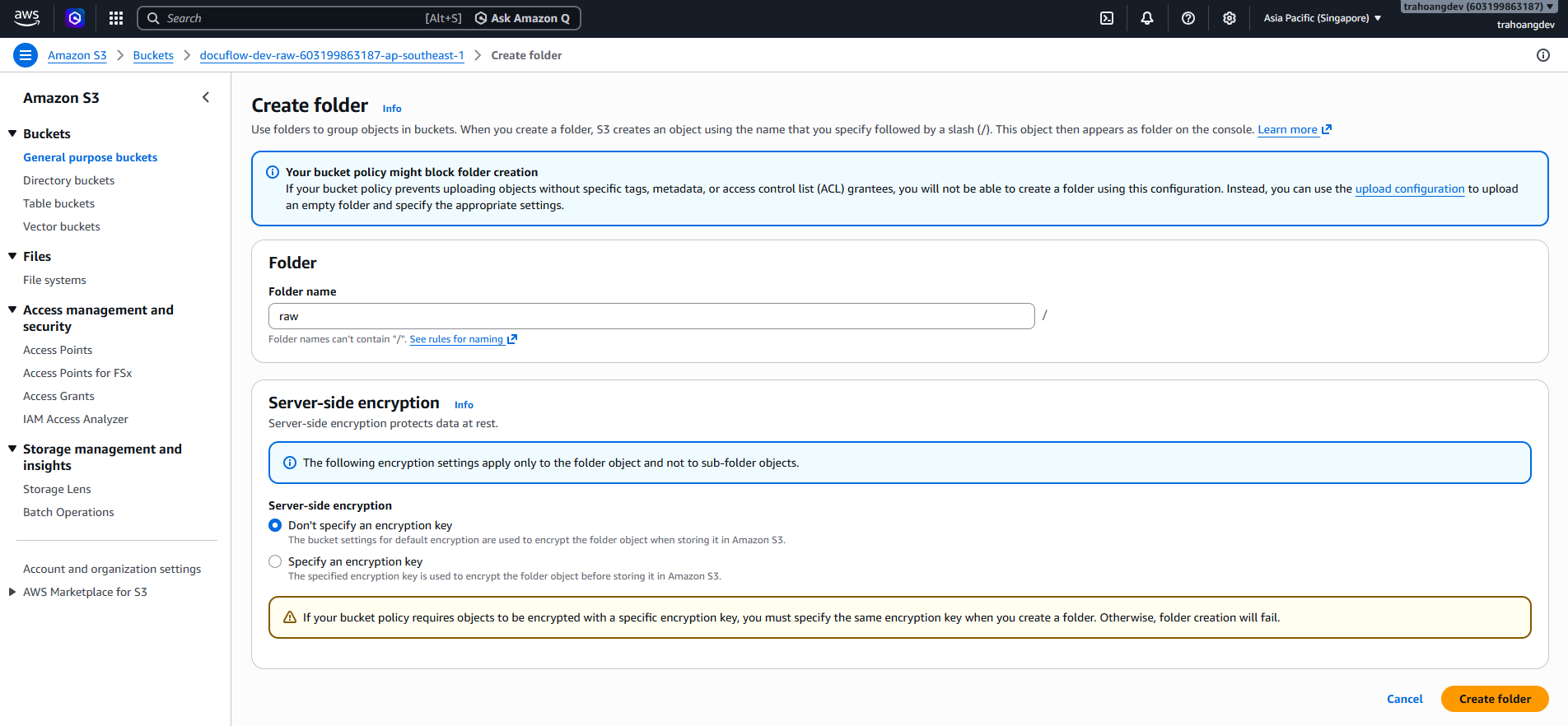Click Info link beside Create folder heading
This screenshot has width=1568, height=726.
click(x=392, y=109)
